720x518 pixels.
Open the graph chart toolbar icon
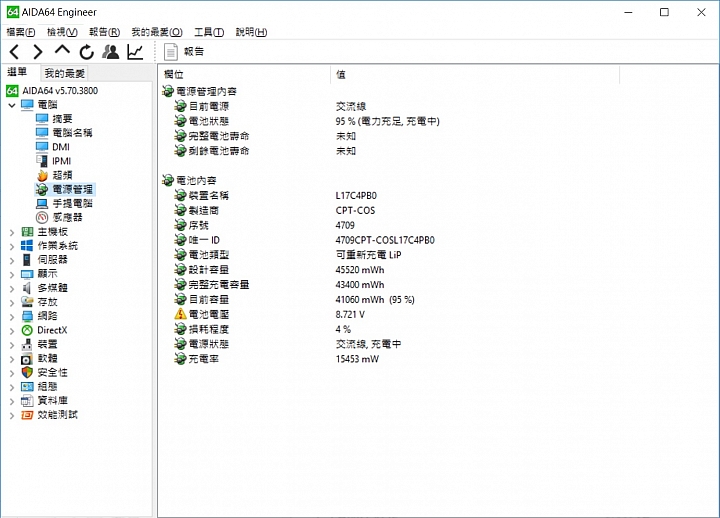coord(135,52)
